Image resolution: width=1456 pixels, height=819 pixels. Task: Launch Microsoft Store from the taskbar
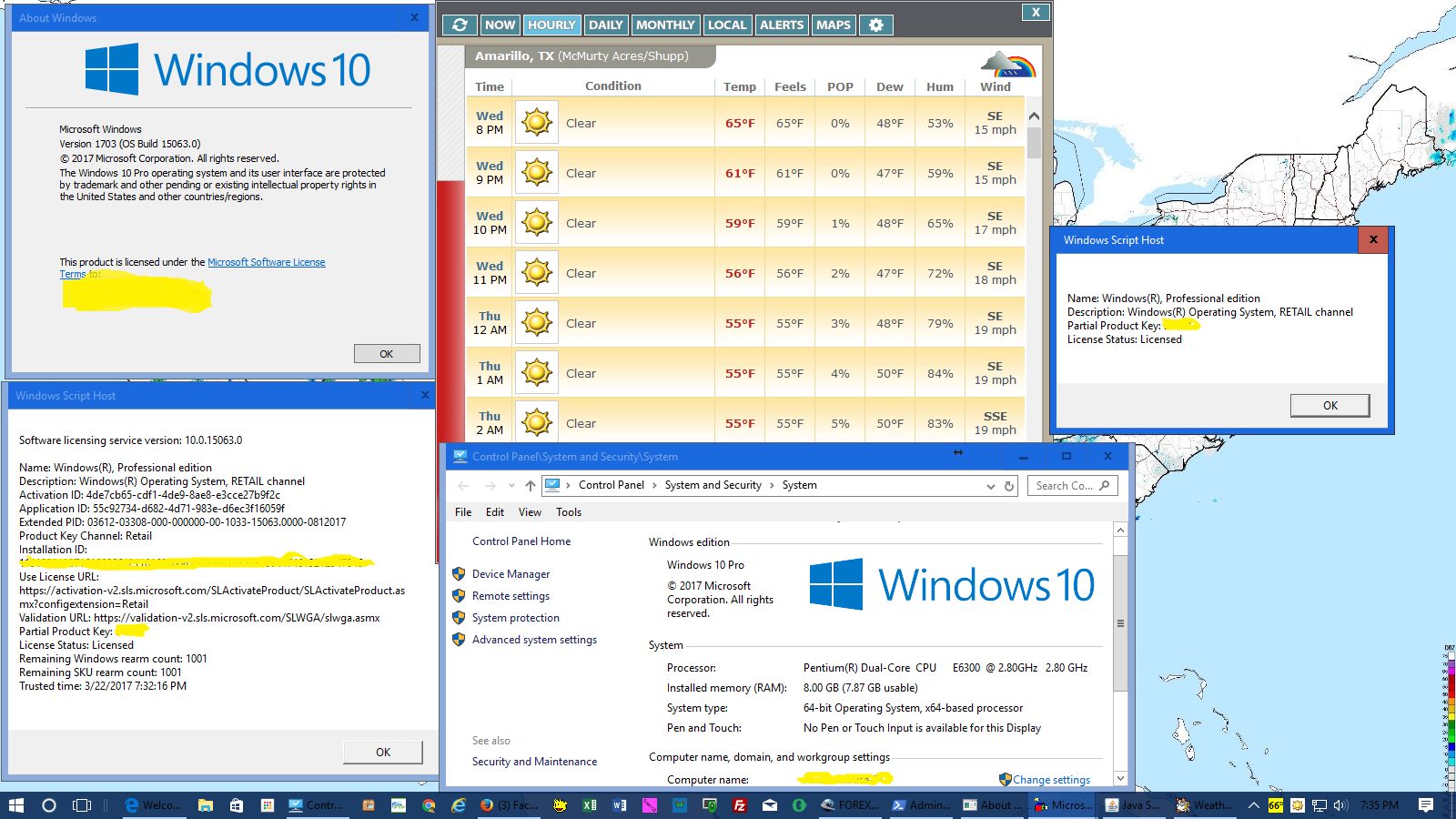pos(237,805)
